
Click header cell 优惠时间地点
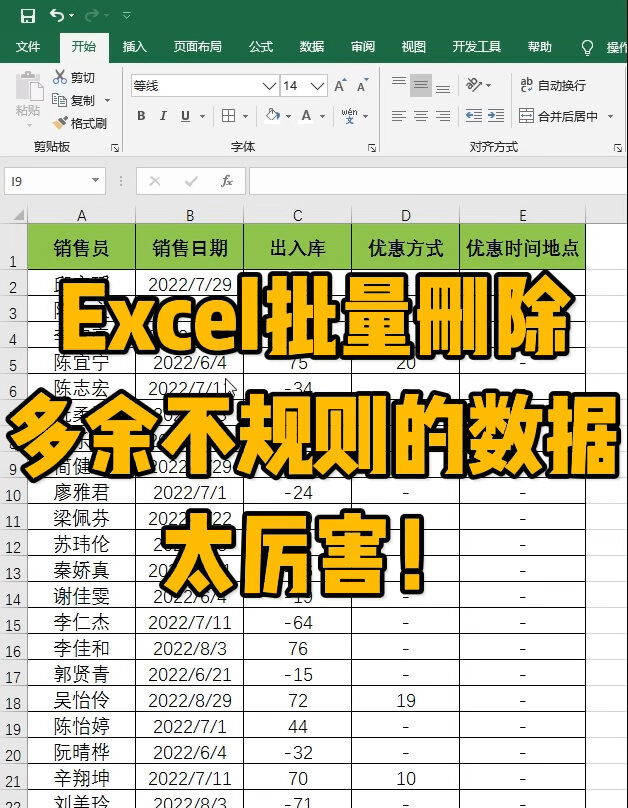[522, 248]
